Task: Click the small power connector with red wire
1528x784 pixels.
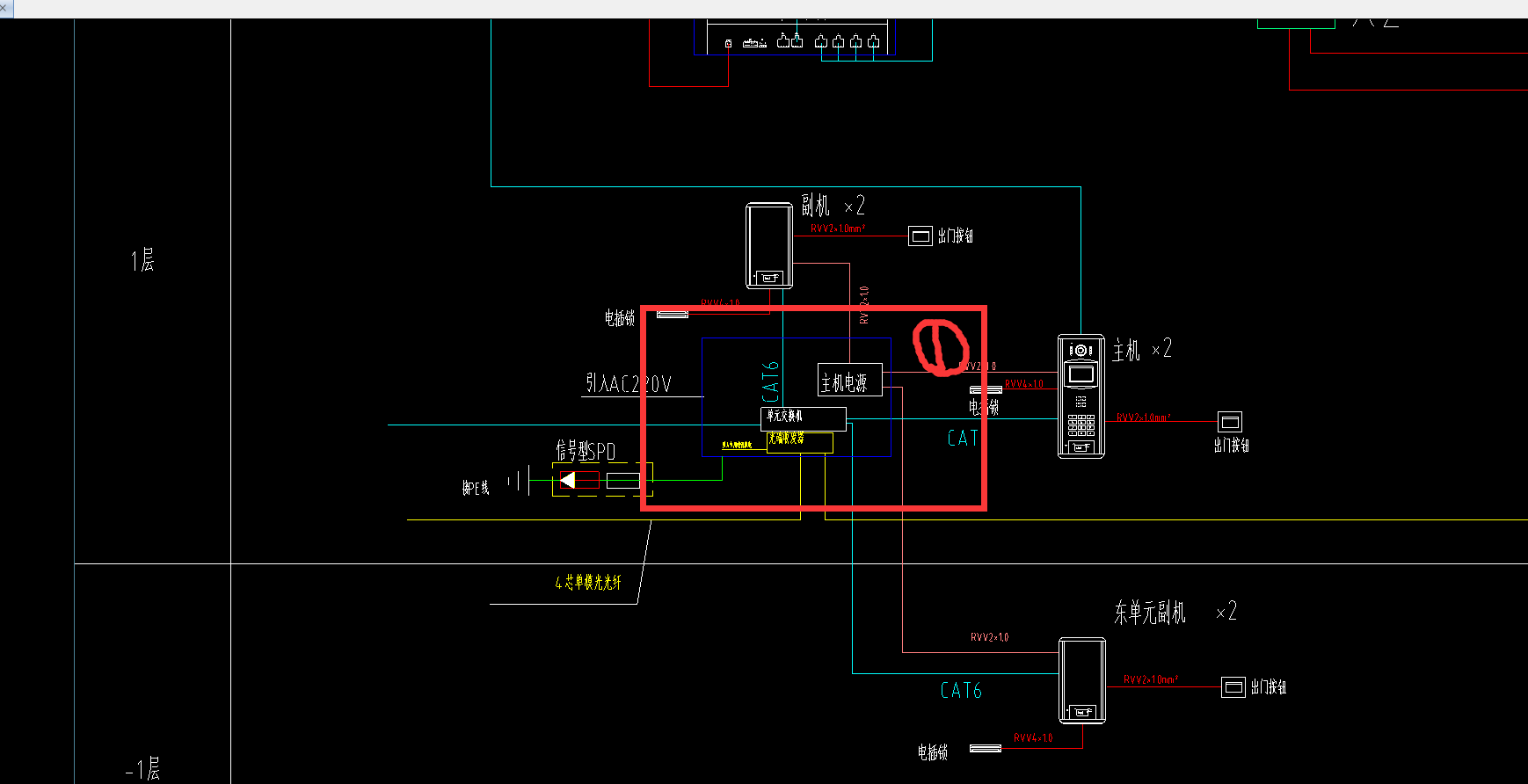Action: click(x=728, y=43)
